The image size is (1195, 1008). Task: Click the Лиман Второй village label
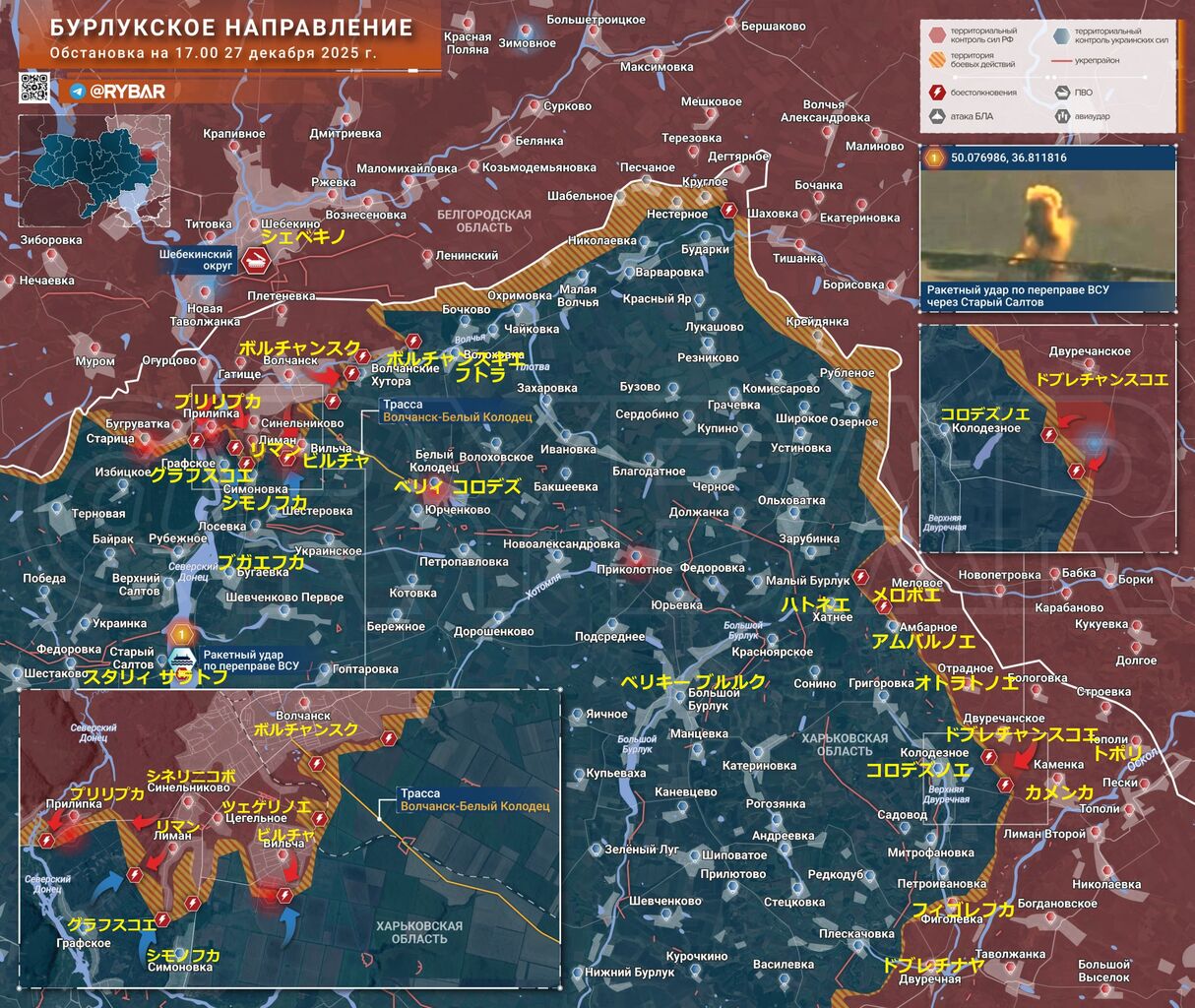coord(1044,834)
